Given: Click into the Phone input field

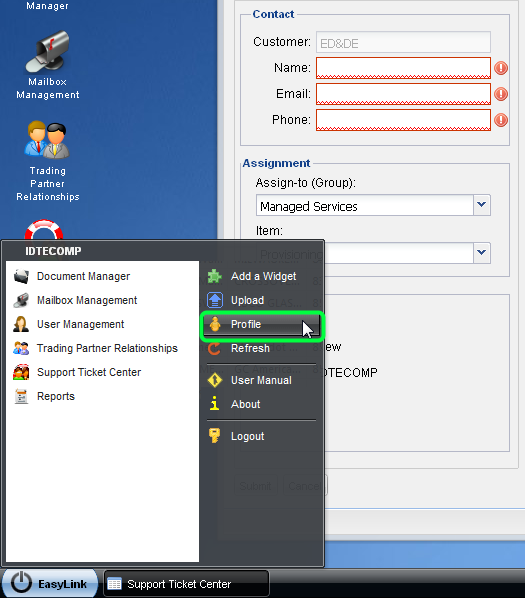Looking at the screenshot, I should pos(403,120).
